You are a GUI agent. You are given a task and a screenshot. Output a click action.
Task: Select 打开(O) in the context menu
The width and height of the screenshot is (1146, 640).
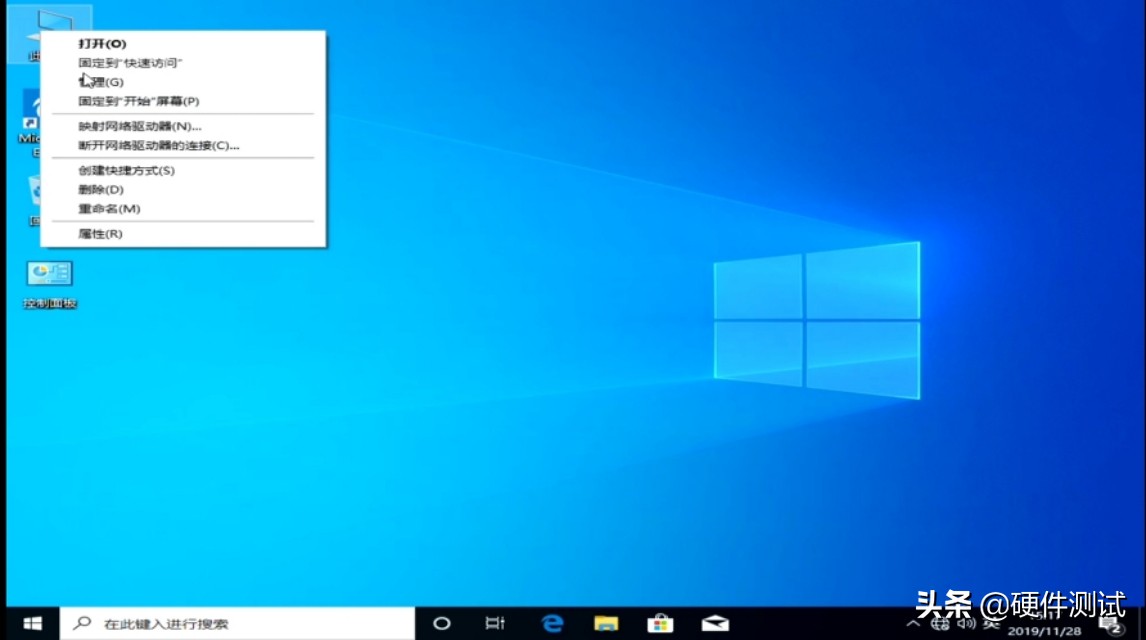click(100, 44)
